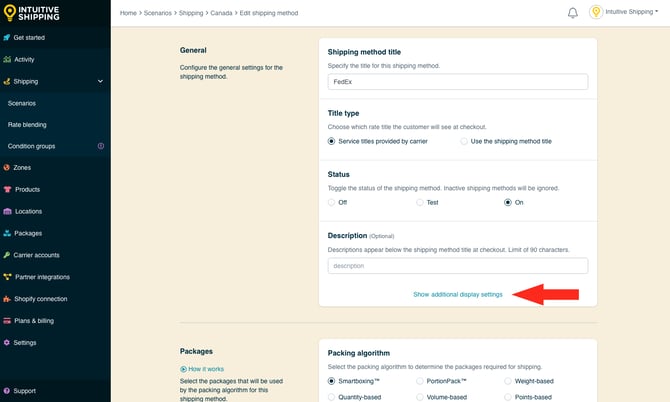
Task: Click the How it works play icon
Action: [183, 369]
